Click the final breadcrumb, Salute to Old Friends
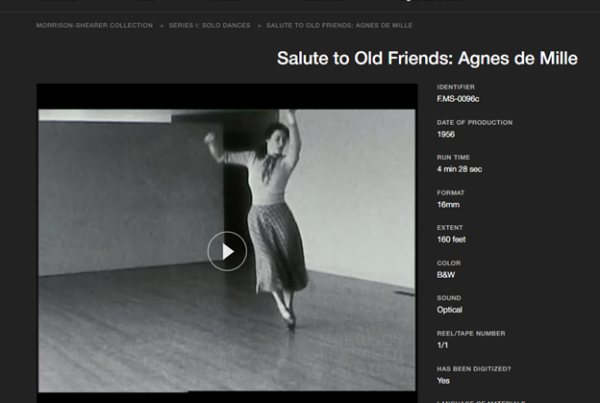 coord(339,25)
